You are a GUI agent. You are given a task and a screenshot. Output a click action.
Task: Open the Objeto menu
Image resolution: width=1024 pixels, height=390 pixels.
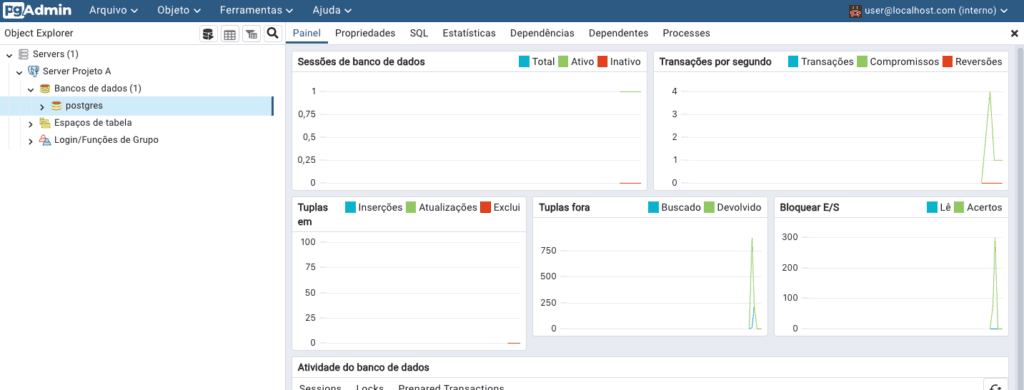pos(179,10)
